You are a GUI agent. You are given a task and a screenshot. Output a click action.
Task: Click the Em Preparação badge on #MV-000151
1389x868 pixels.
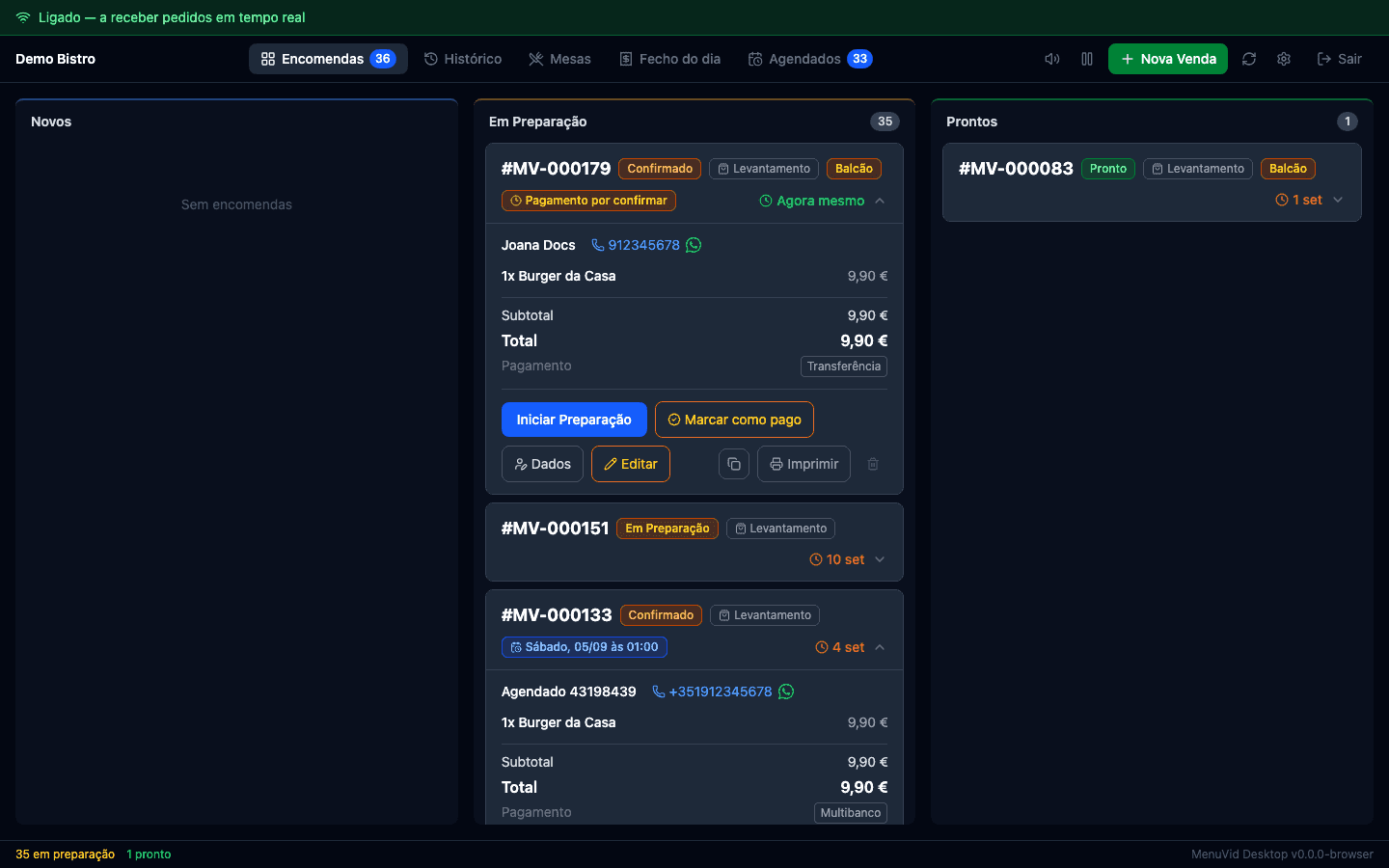coord(667,529)
